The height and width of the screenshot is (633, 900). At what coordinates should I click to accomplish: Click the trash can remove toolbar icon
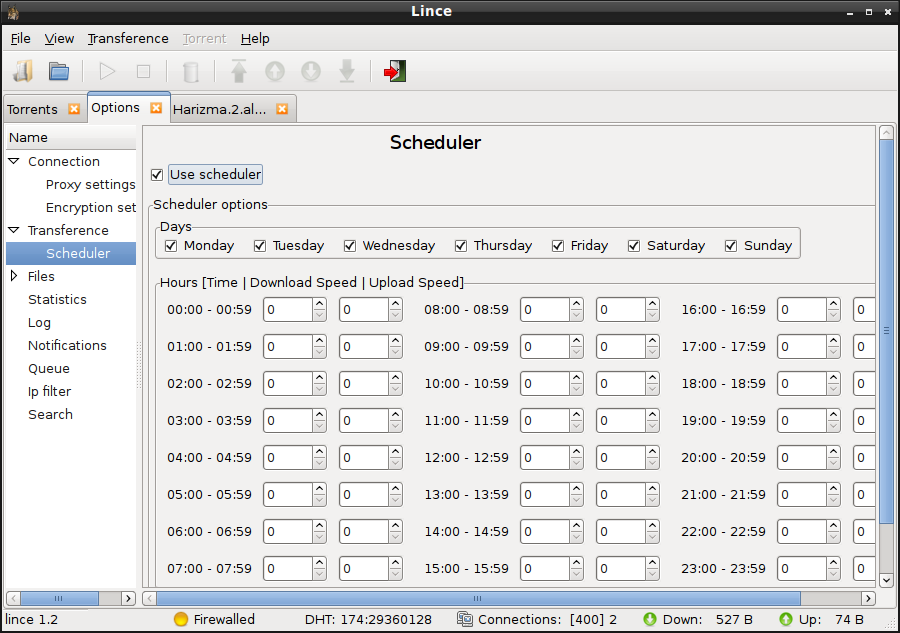point(191,72)
